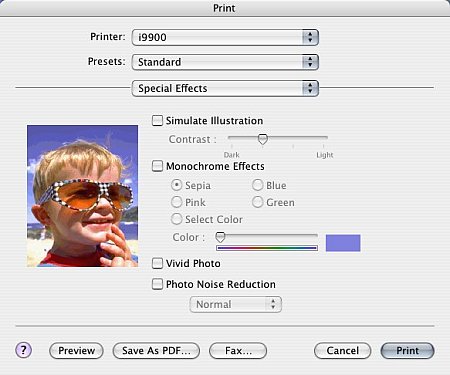The image size is (450, 375).
Task: Open the Printer i9900 dropdown
Action: point(225,37)
